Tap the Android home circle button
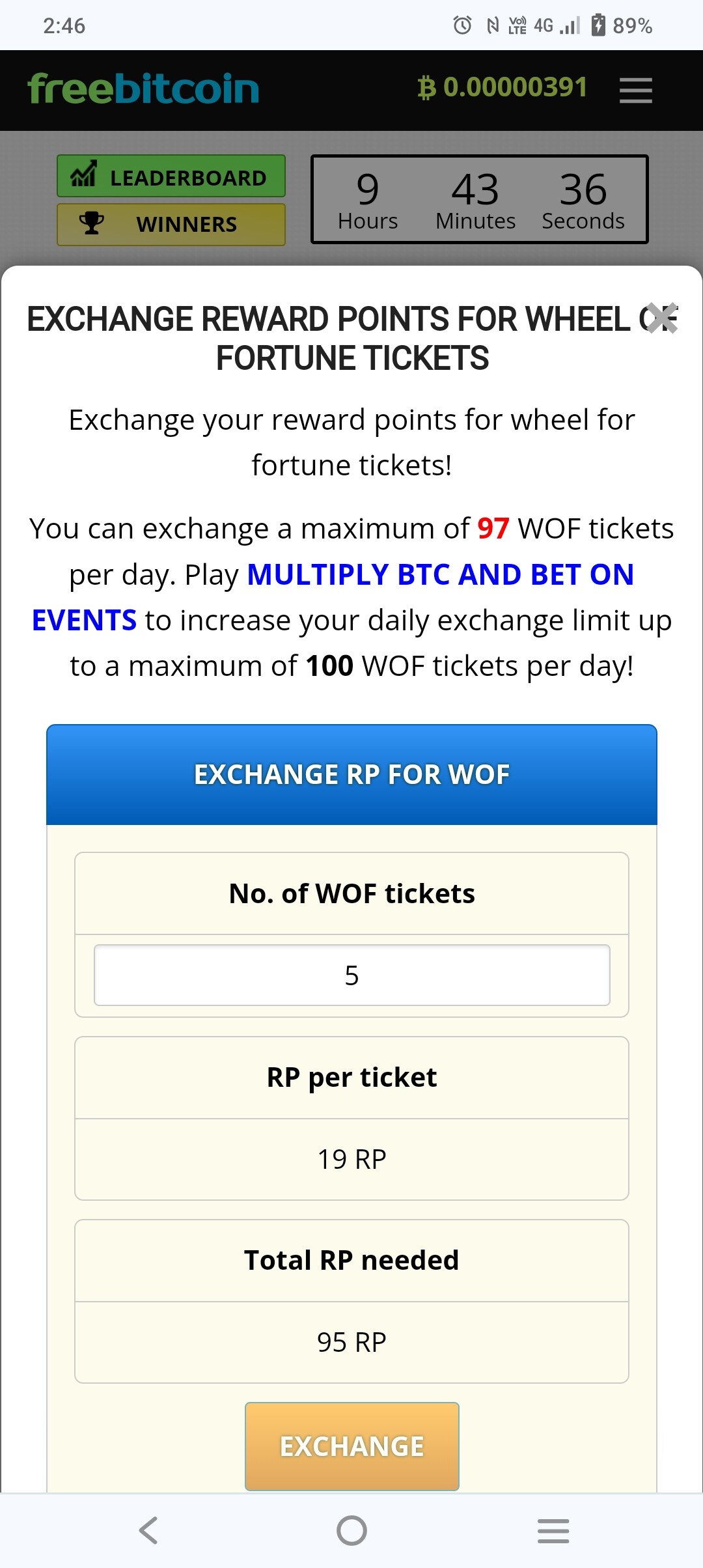 351,1530
